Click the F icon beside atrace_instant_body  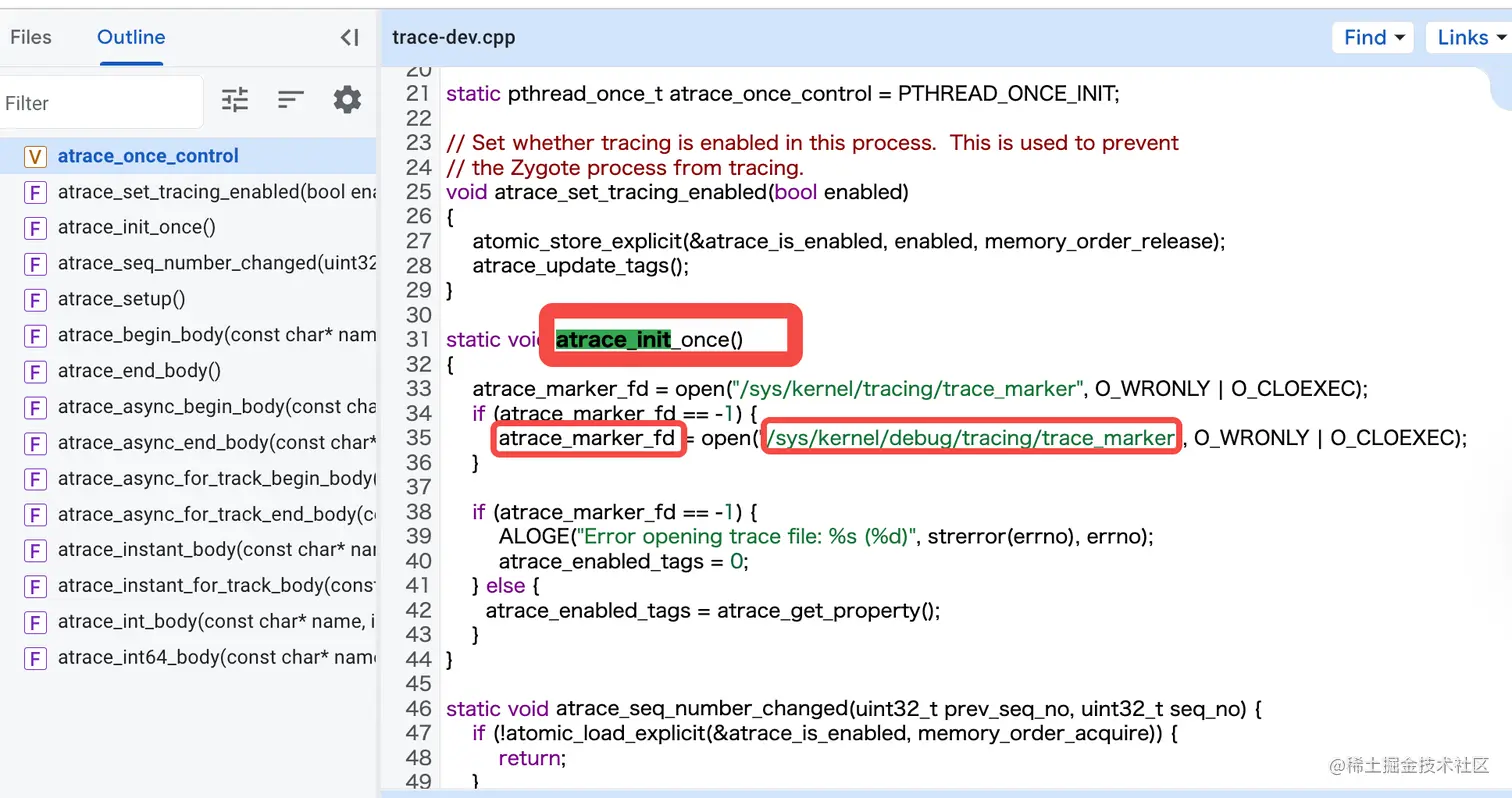[35, 551]
